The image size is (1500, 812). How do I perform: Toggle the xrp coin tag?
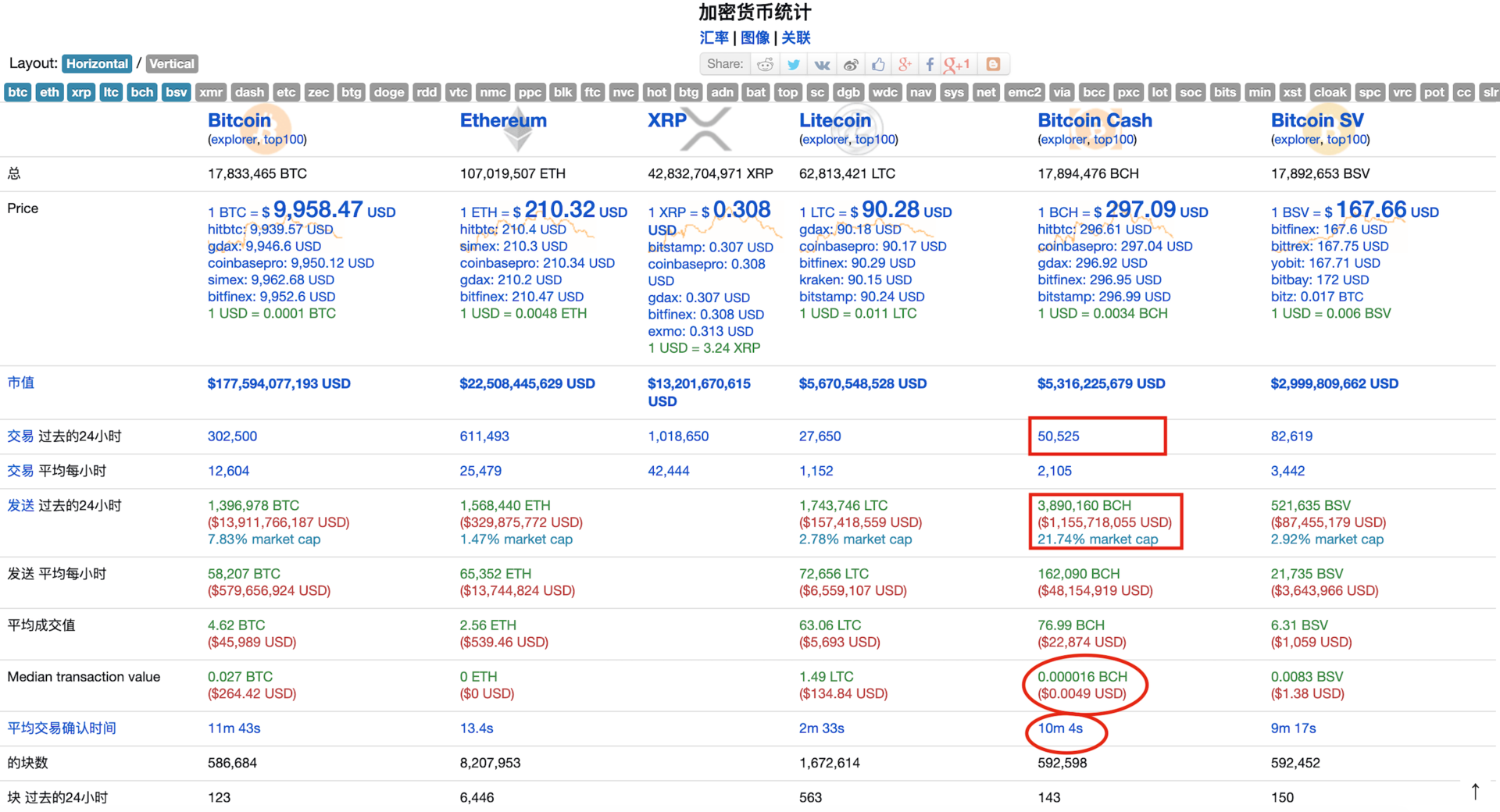[x=80, y=92]
